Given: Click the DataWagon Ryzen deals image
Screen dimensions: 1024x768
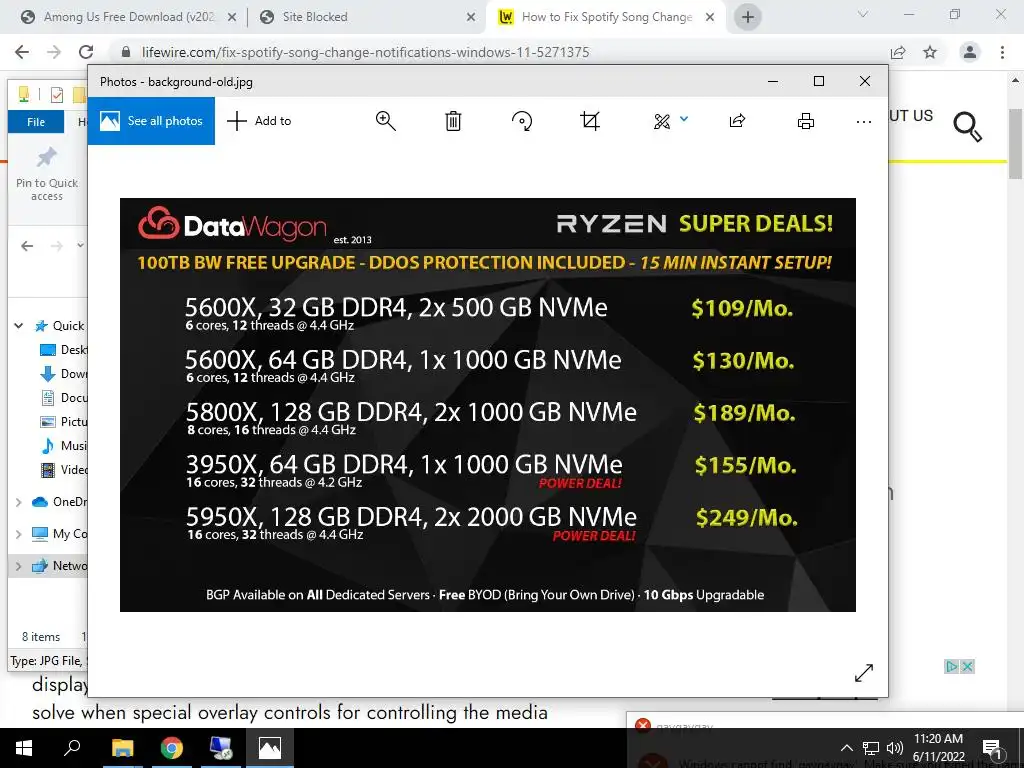Looking at the screenshot, I should (488, 405).
